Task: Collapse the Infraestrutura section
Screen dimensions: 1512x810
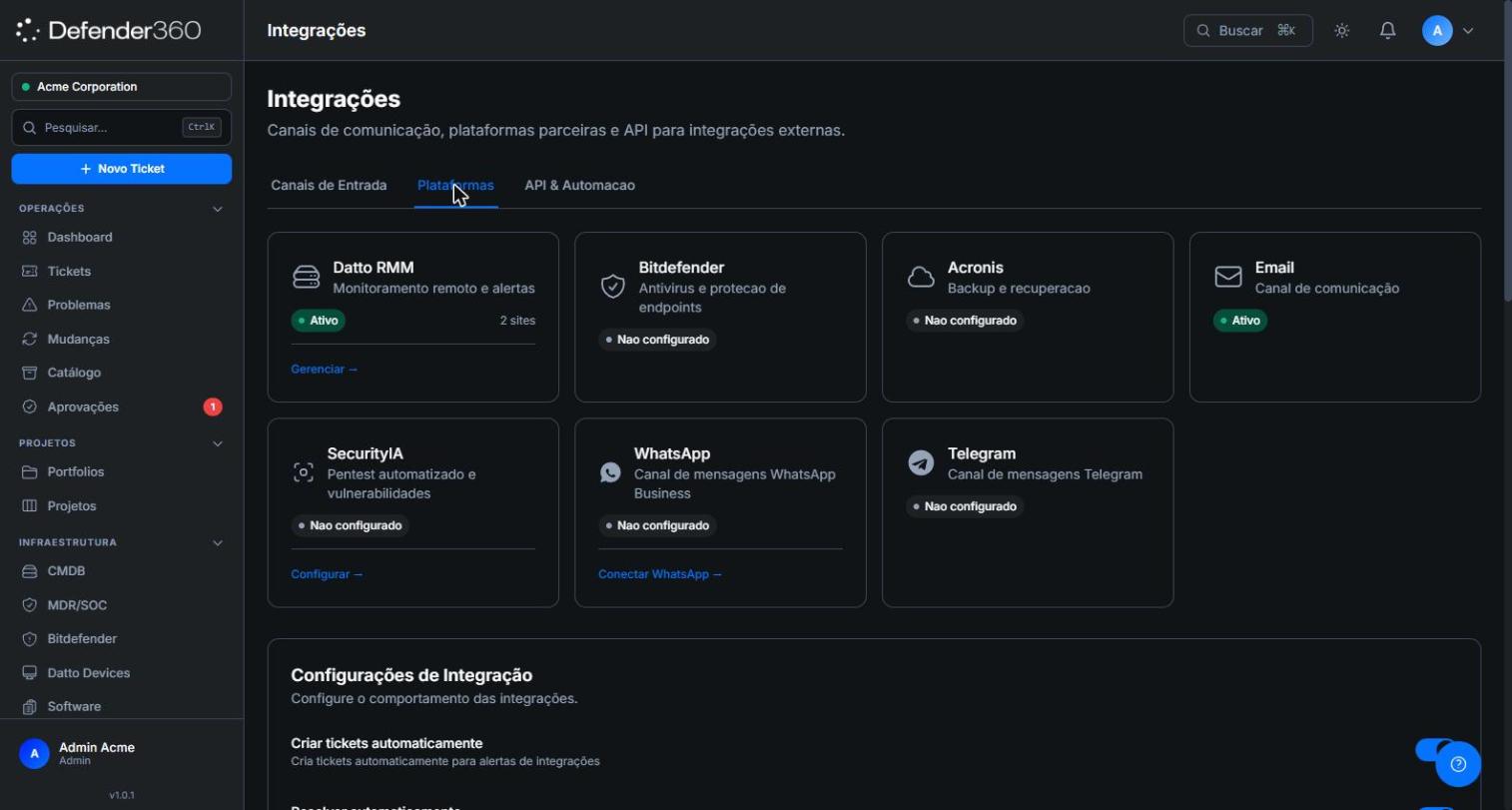Action: point(218,543)
